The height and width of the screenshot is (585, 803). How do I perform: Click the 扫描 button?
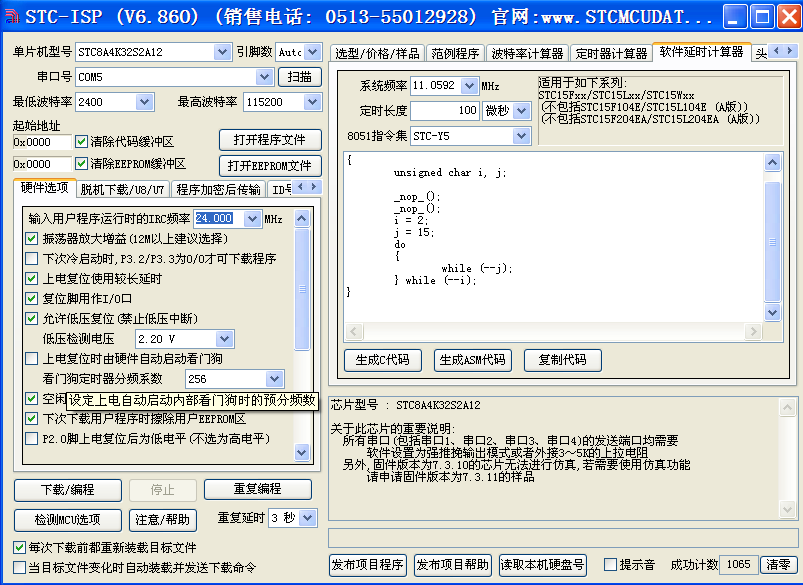300,77
